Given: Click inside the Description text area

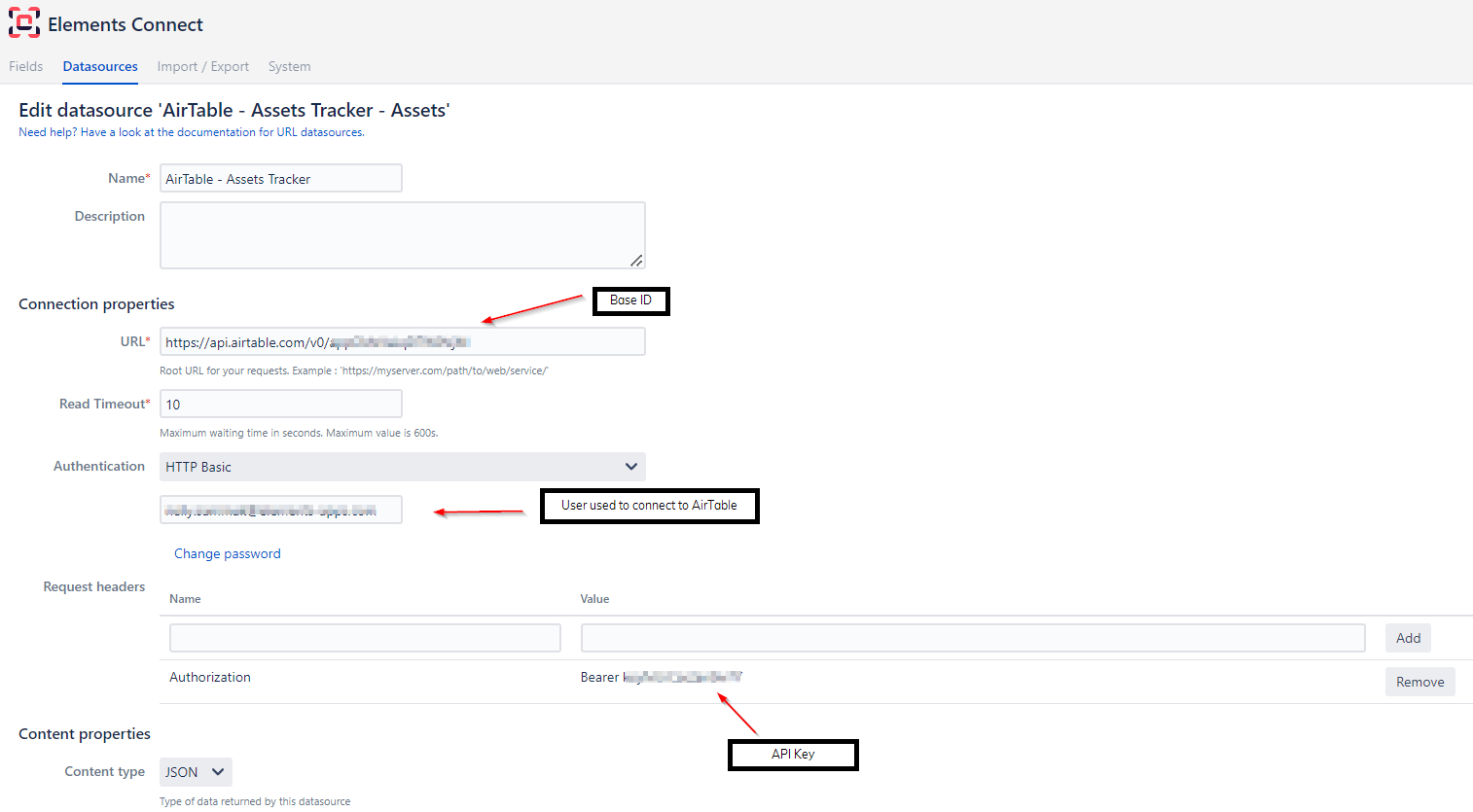Looking at the screenshot, I should click(402, 235).
